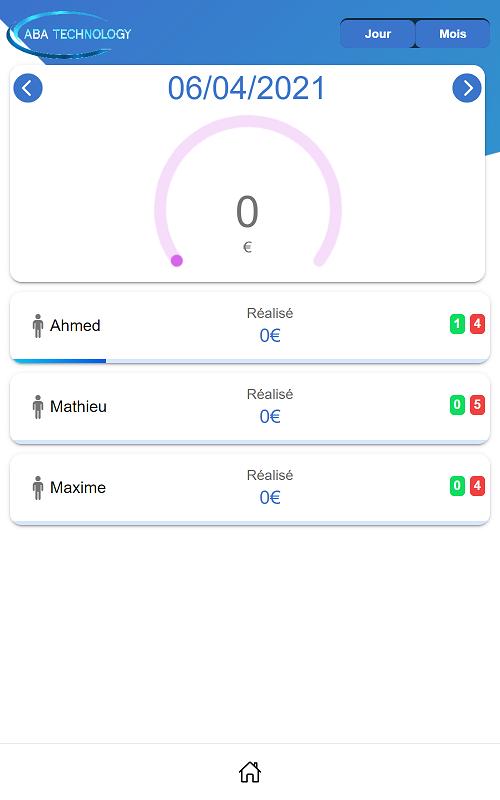
Task: Click the date 06/04/2021 heading
Action: click(246, 88)
